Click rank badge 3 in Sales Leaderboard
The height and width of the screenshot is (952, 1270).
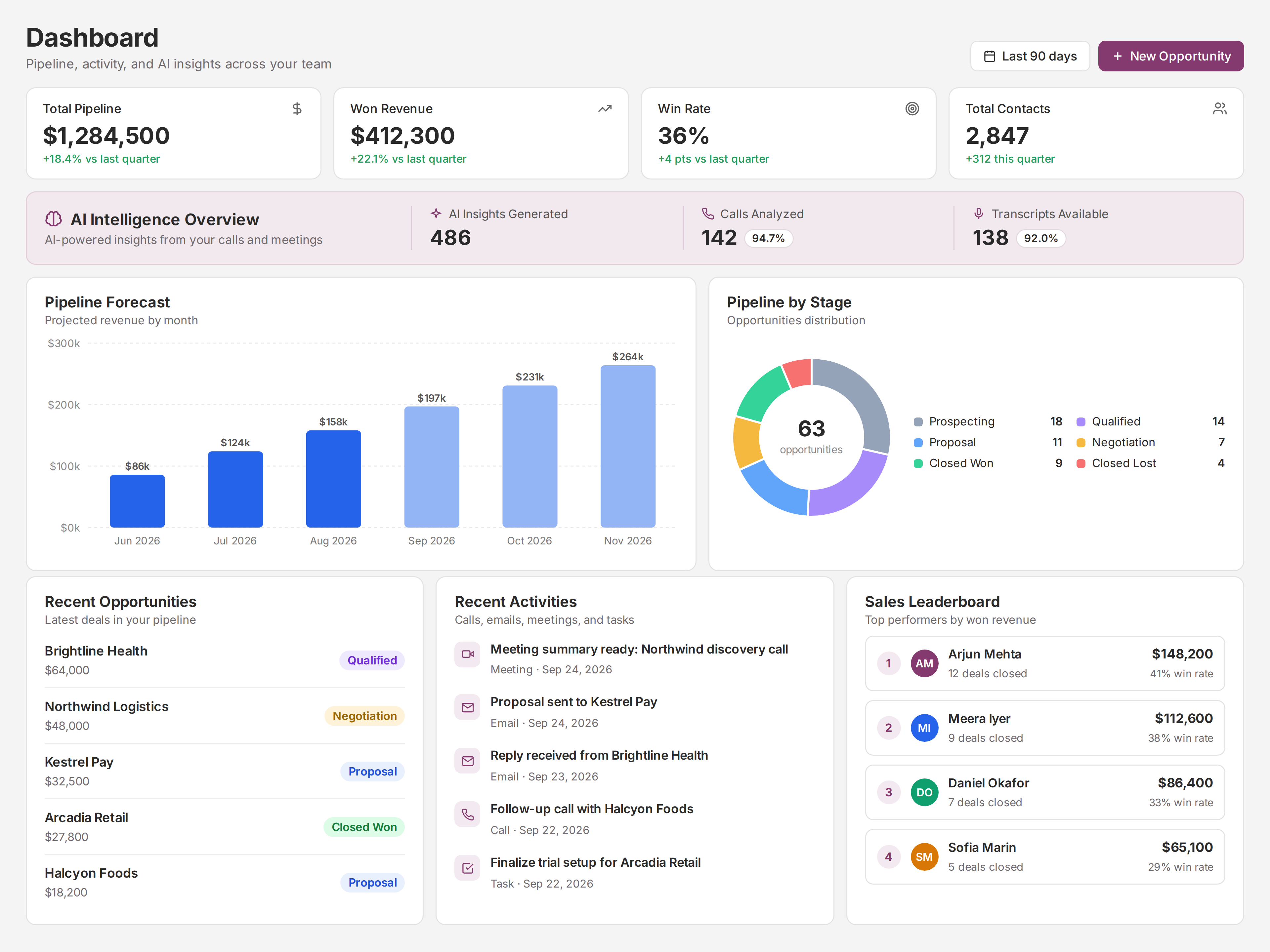coord(889,792)
